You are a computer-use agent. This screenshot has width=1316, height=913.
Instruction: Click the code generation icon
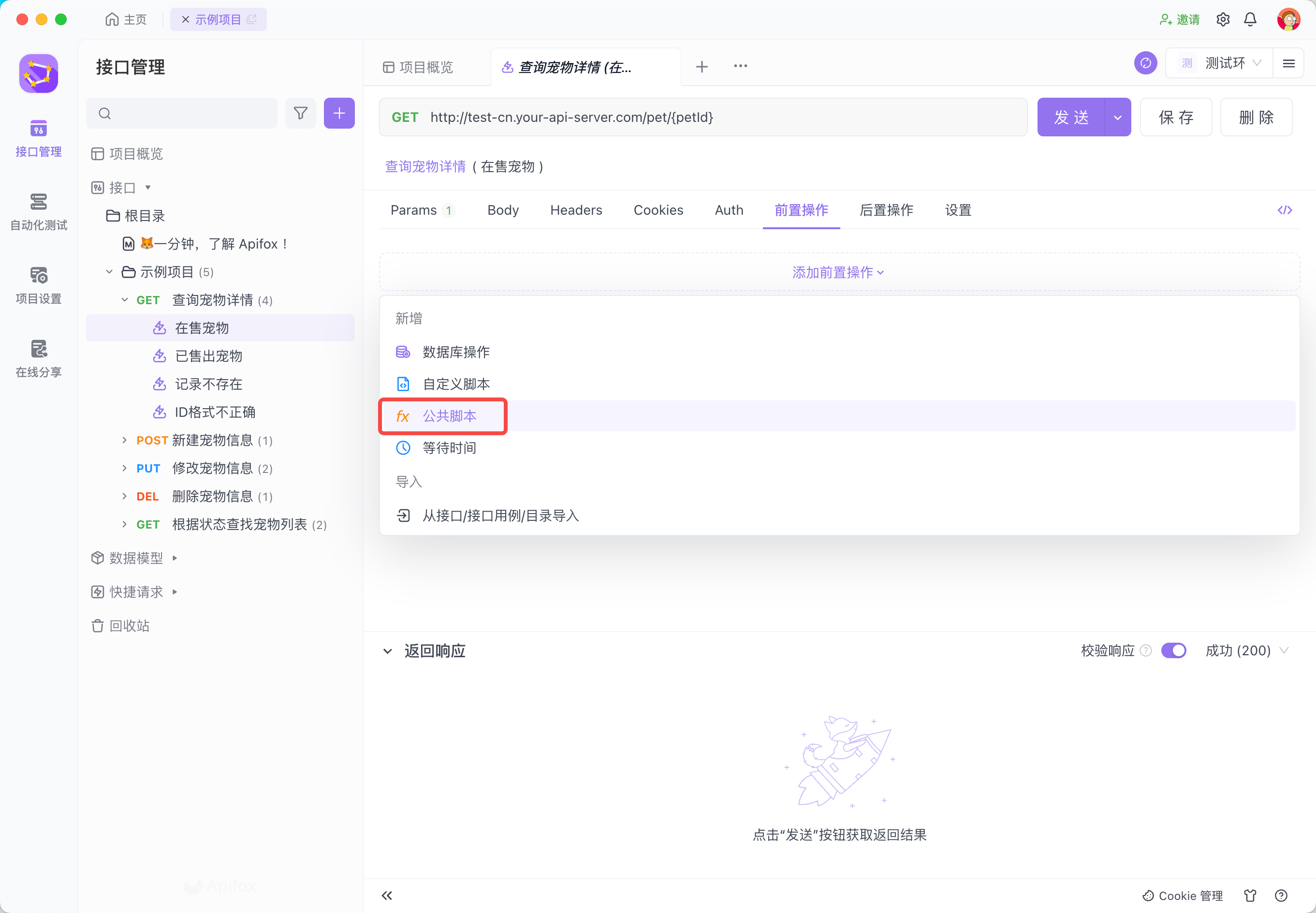1285,210
